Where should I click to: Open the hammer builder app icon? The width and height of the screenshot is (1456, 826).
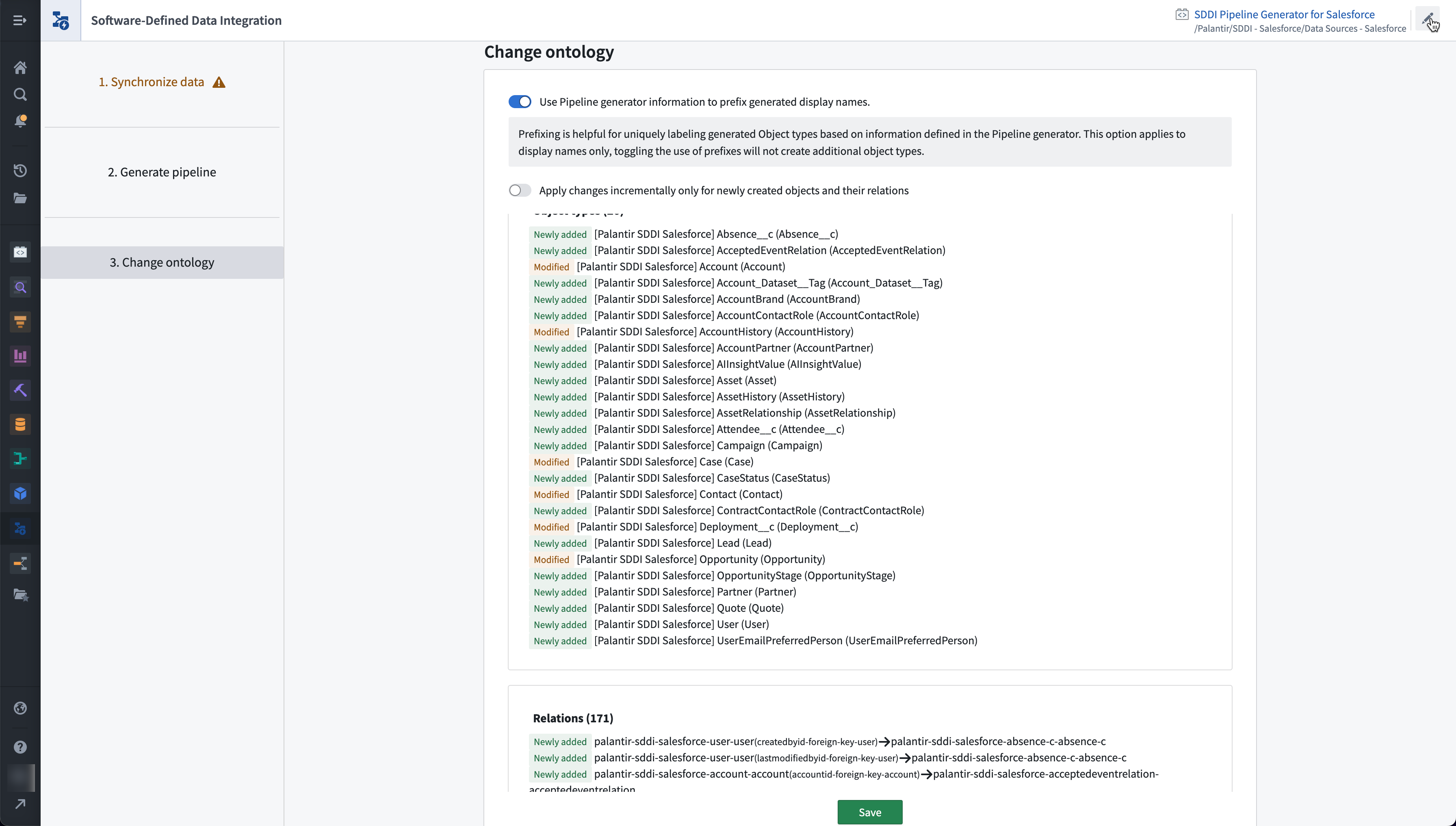pyautogui.click(x=20, y=390)
